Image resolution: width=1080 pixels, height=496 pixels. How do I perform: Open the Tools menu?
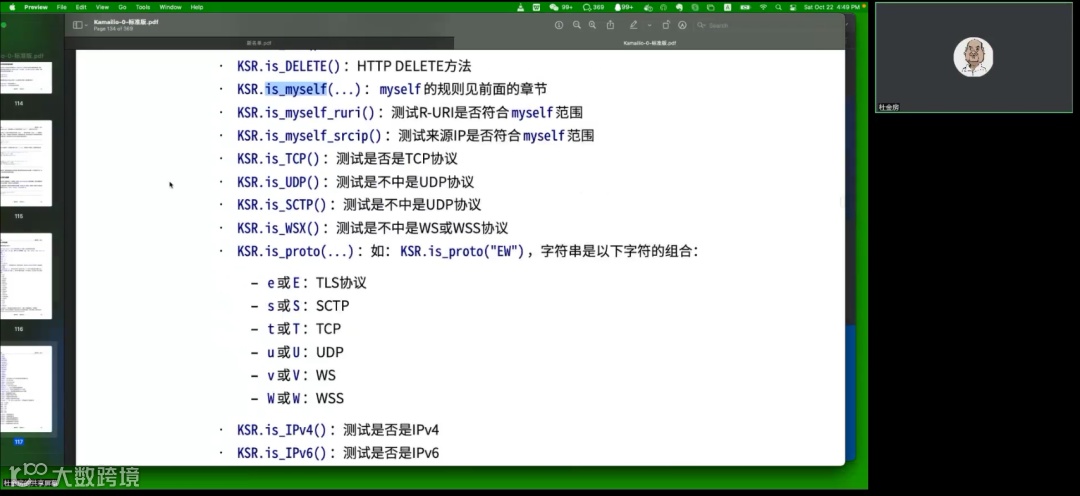(x=143, y=7)
